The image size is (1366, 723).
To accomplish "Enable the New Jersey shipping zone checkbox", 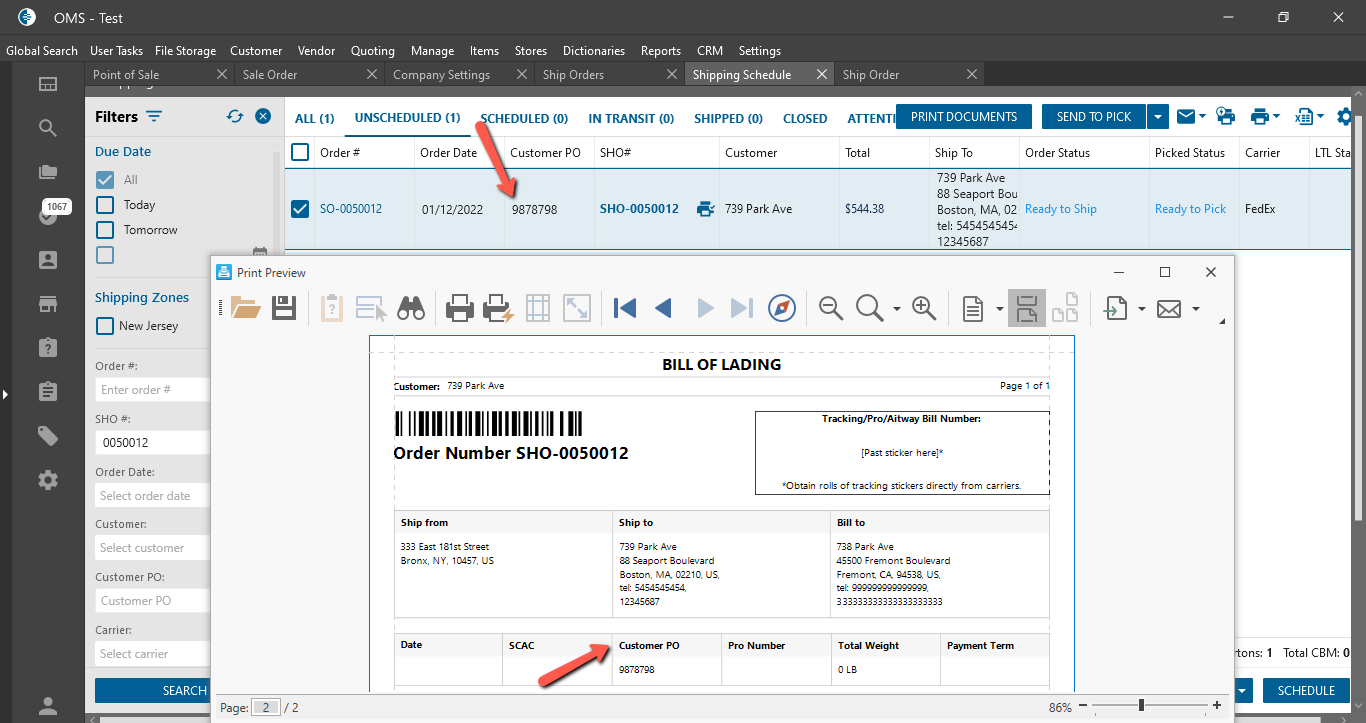I will [105, 326].
